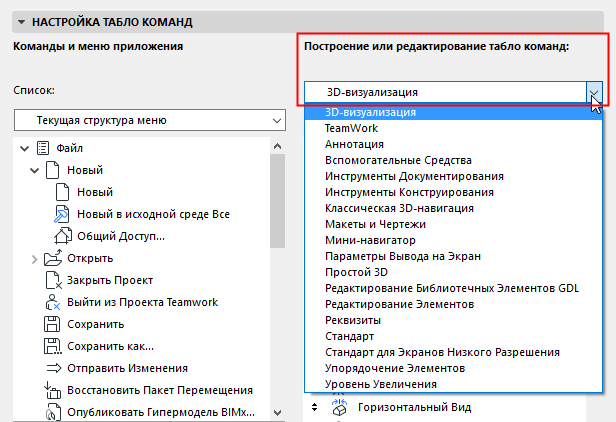
Task: Choose Инструменты Документирования in the list
Action: (414, 176)
